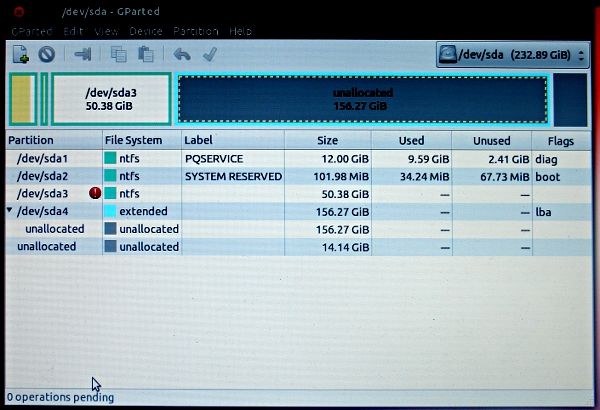Select the unallocated 156.27 GiB block in disk map
Viewport: 600px width, 410px height.
pyautogui.click(x=363, y=99)
